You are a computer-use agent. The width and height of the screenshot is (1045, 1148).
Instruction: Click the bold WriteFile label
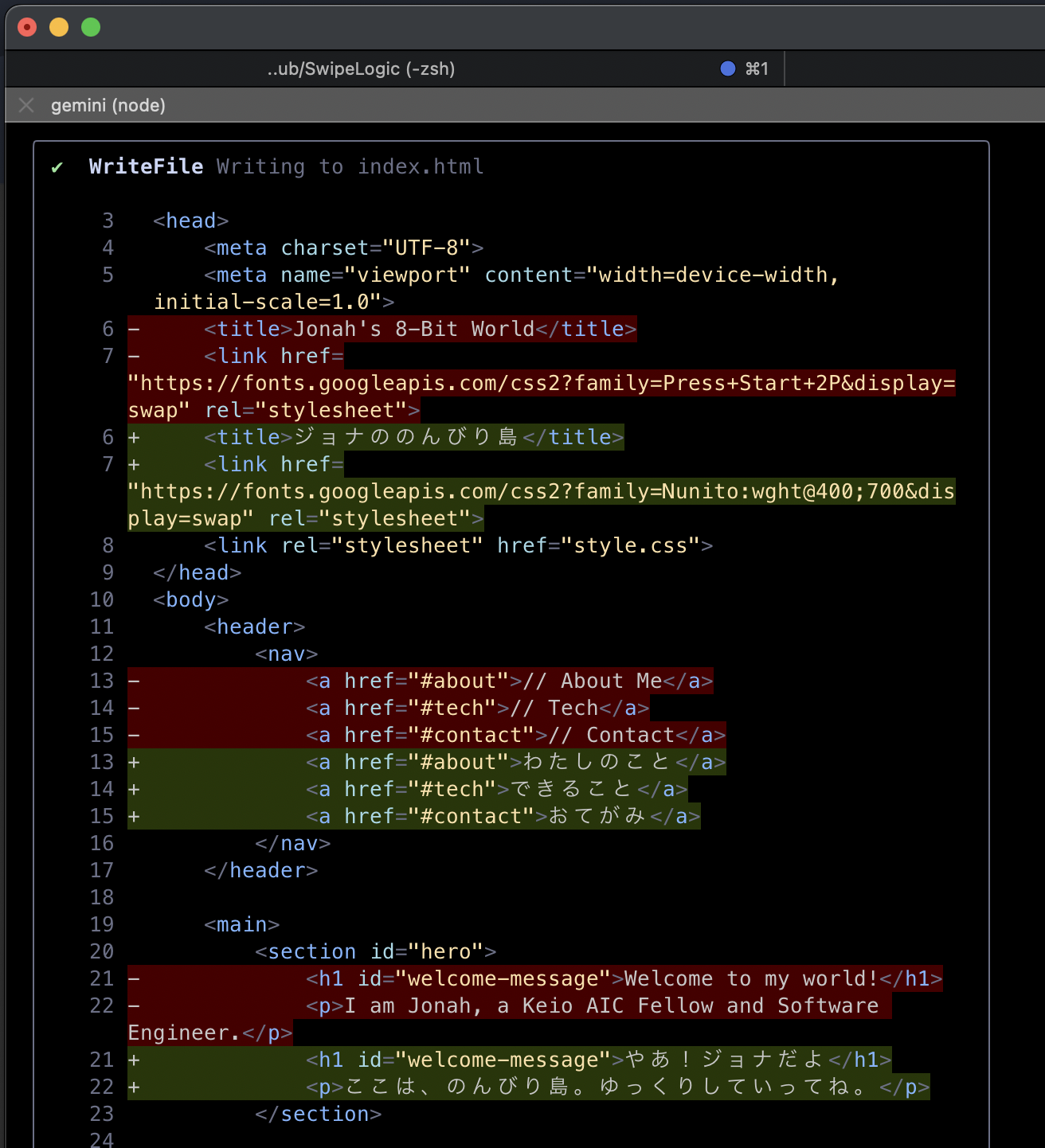(x=146, y=166)
